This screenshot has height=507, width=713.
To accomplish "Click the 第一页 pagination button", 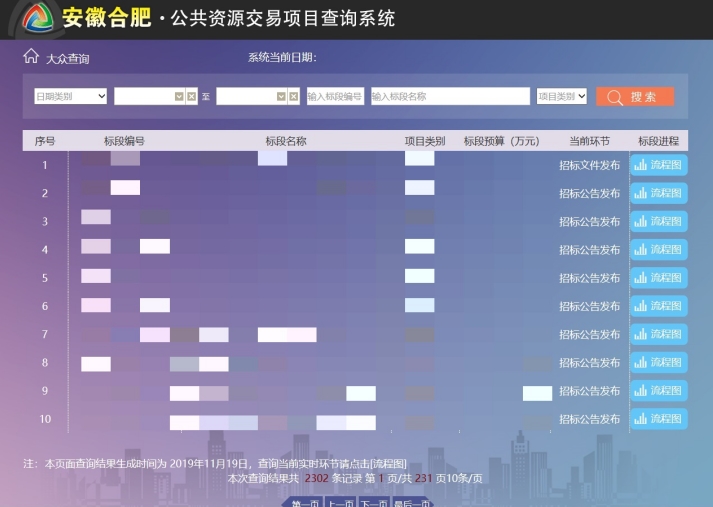I will point(305,503).
